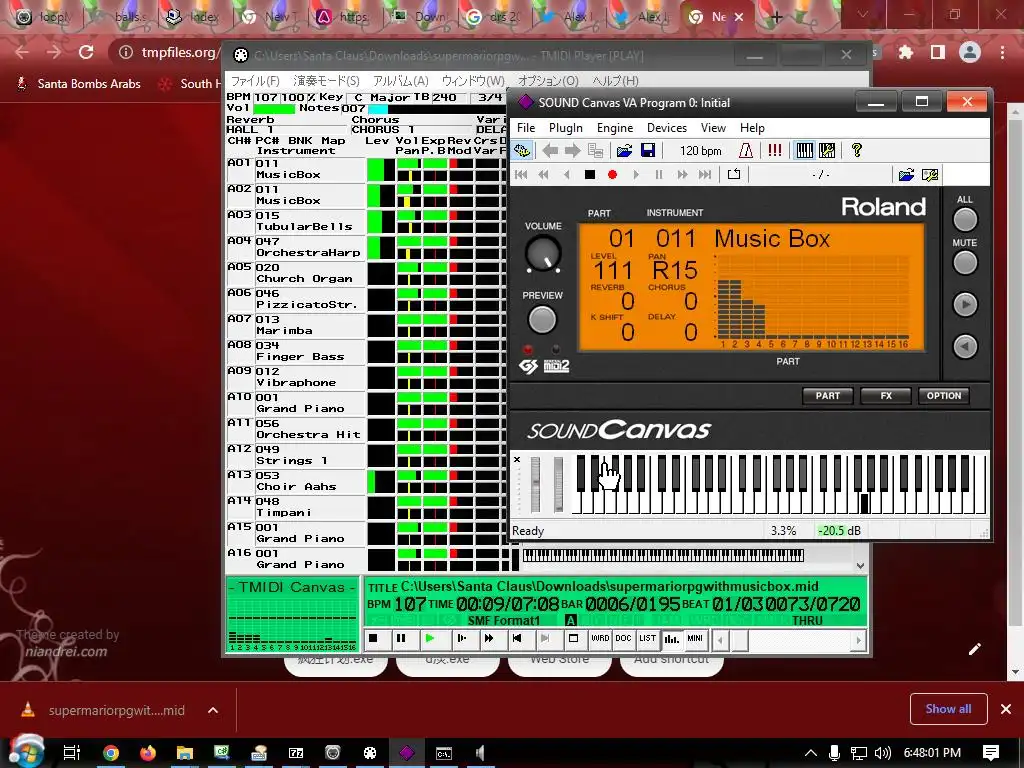Click the black stop square in Sound Canvas transport
Image resolution: width=1024 pixels, height=768 pixels.
click(x=590, y=174)
